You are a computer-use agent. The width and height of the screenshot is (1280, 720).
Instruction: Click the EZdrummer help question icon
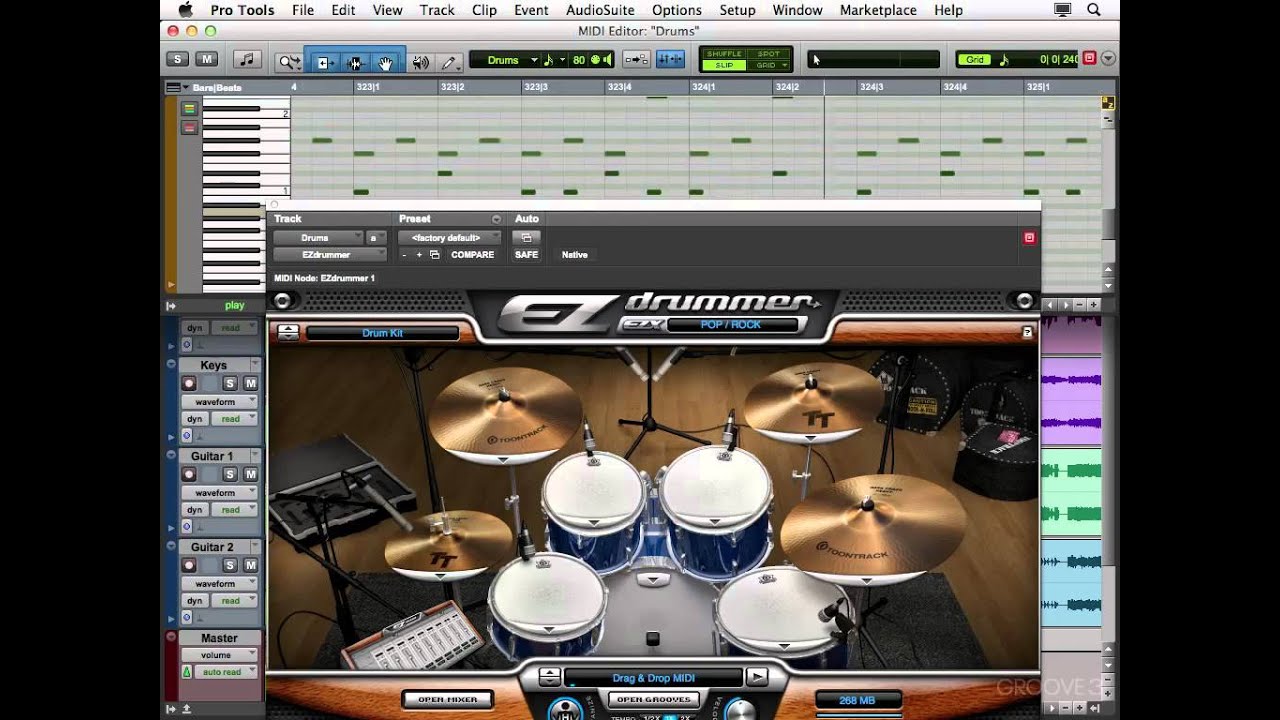tap(1027, 333)
